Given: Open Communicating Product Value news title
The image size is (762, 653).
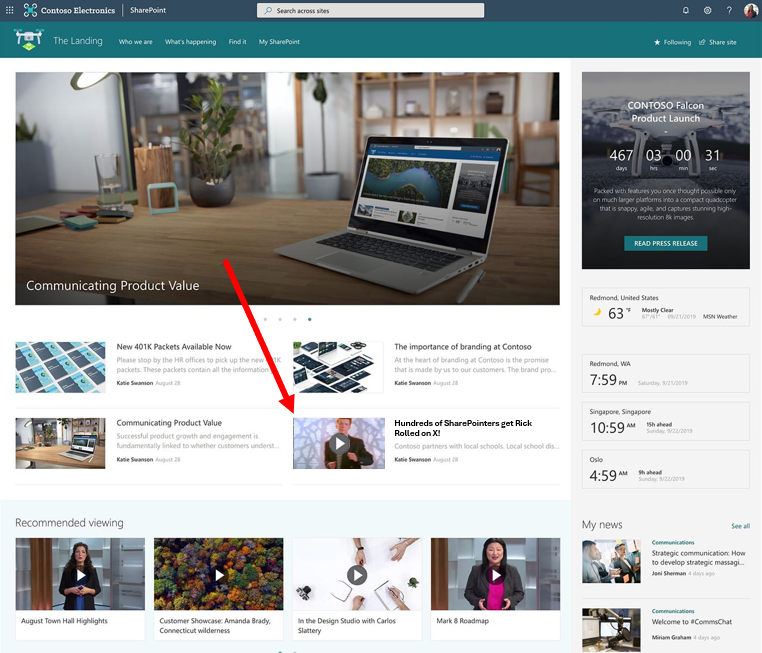Looking at the screenshot, I should tap(169, 423).
